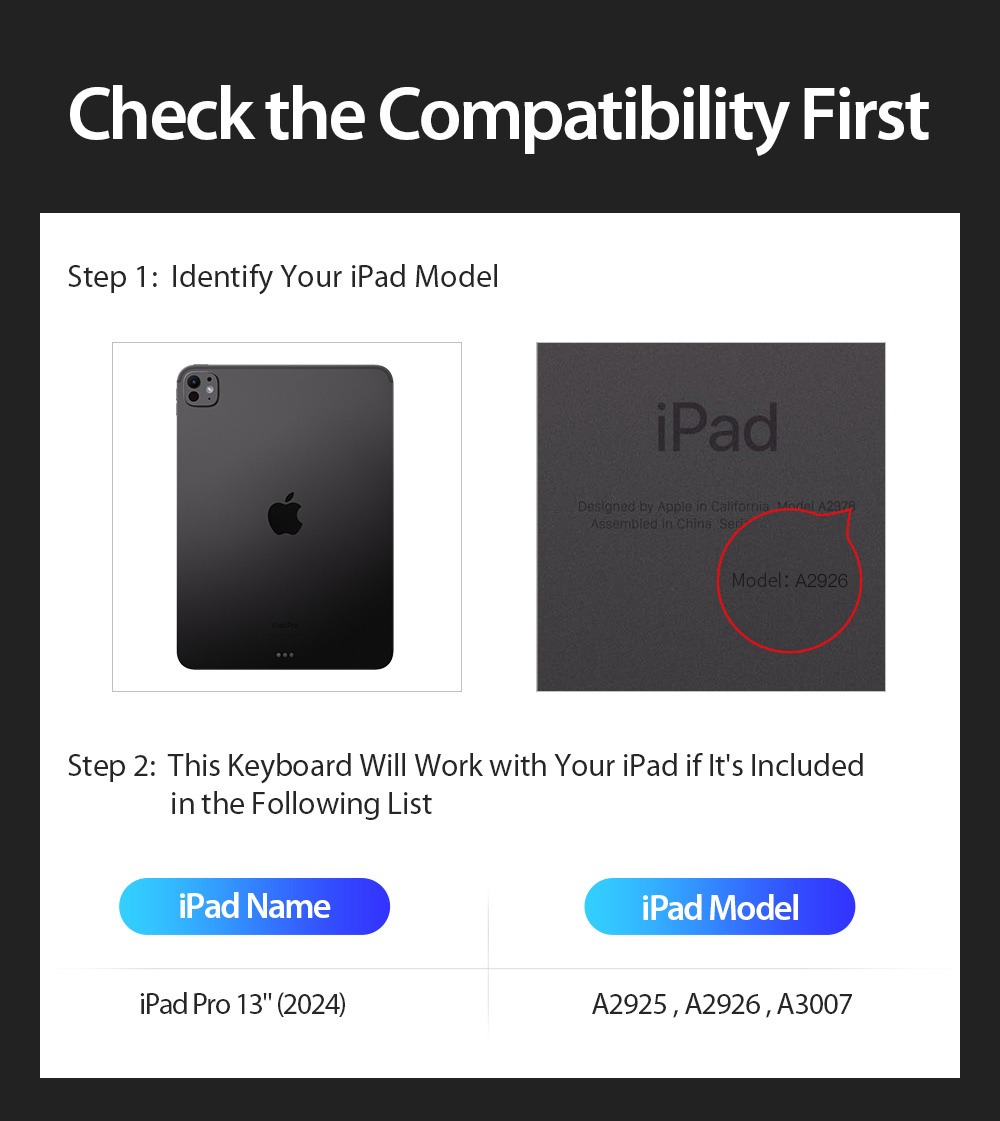The image size is (1000, 1121).
Task: Click the Check the Compatibility First heading
Action: tap(499, 115)
